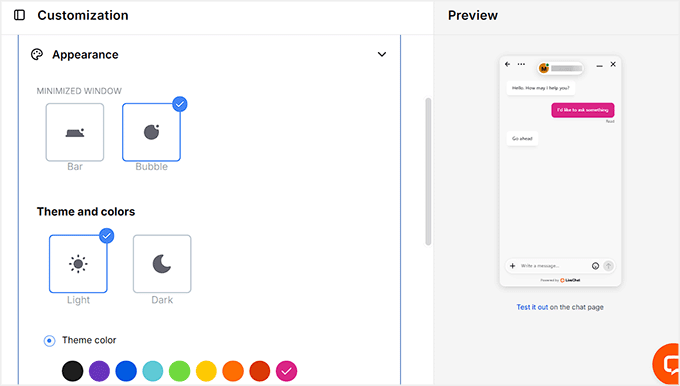The height and width of the screenshot is (386, 680).
Task: Pick the yellow theme color swatch
Action: pyautogui.click(x=206, y=371)
